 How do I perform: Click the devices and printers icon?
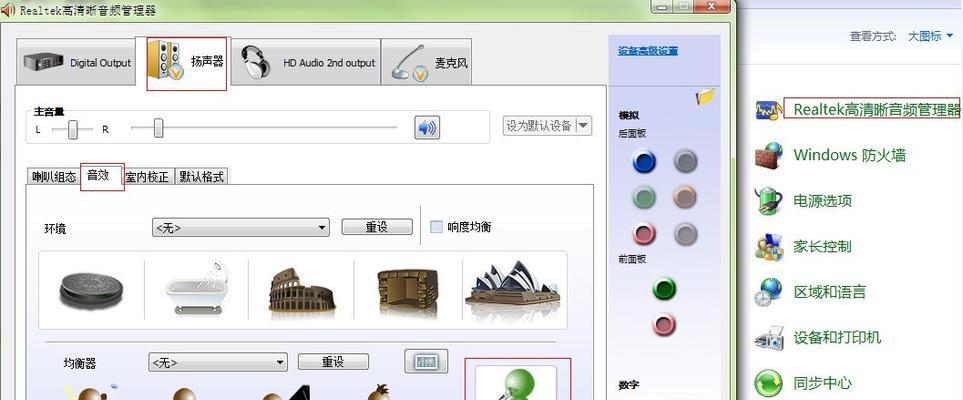coord(768,338)
